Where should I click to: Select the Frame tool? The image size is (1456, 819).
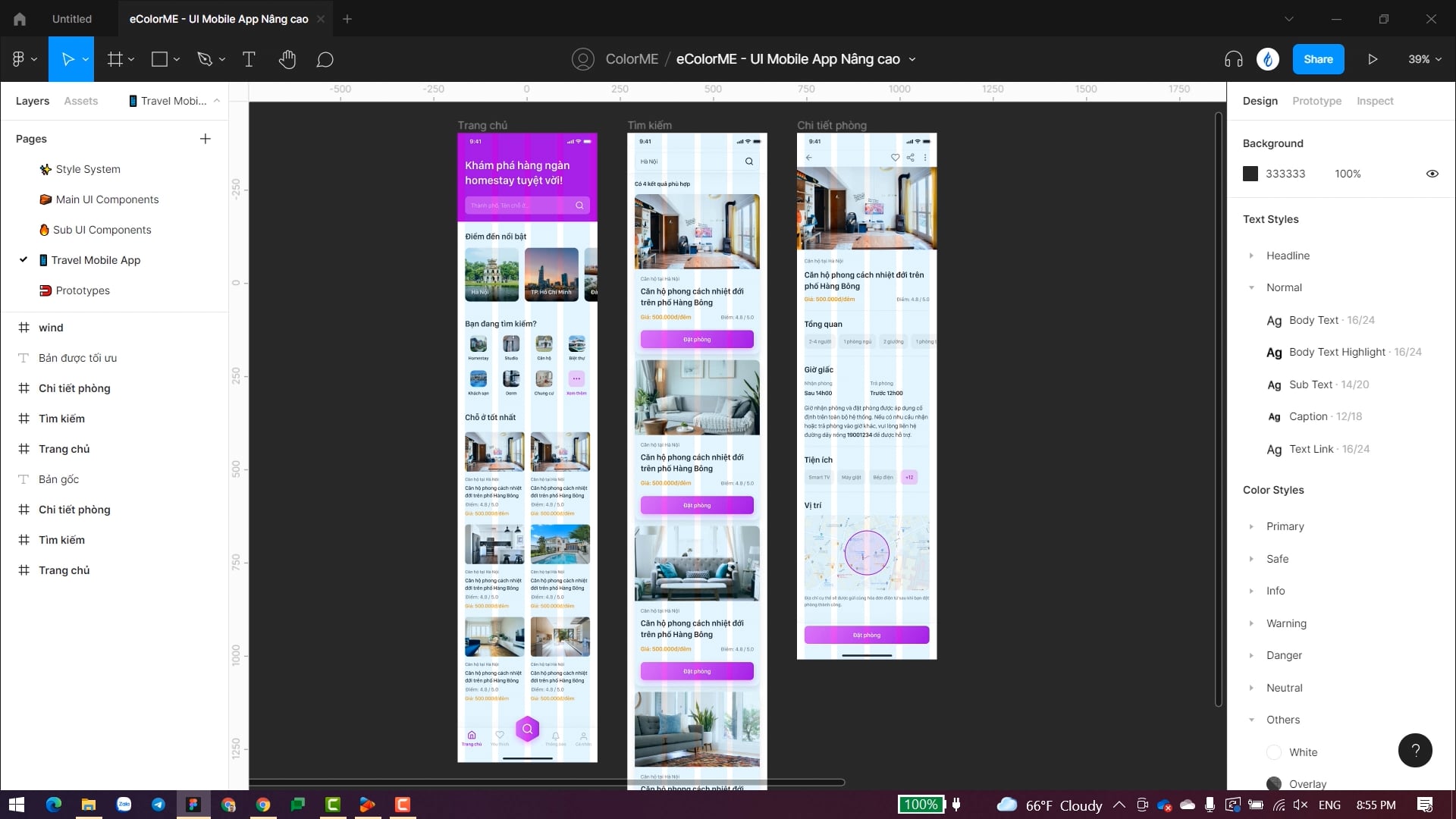[115, 59]
